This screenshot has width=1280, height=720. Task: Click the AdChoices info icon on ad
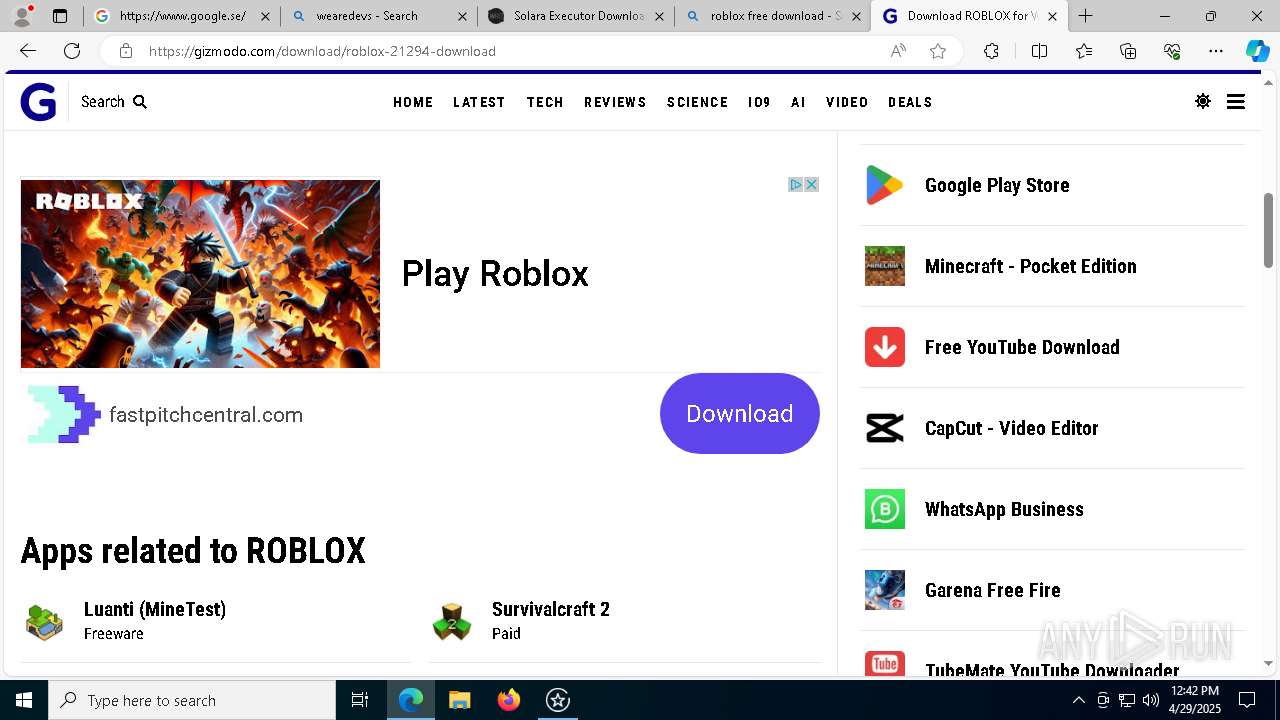796,184
